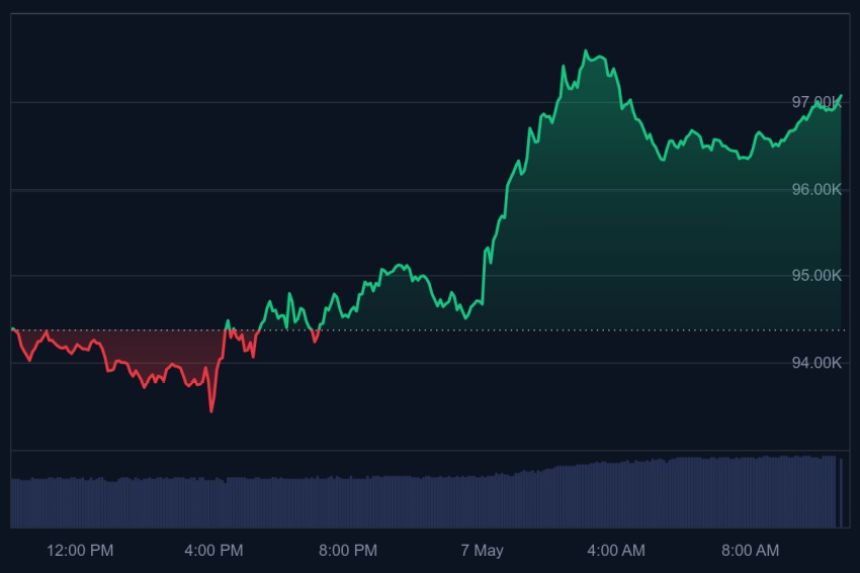Click the last narrow volume bar at the chart's right end

pyautogui.click(x=841, y=493)
